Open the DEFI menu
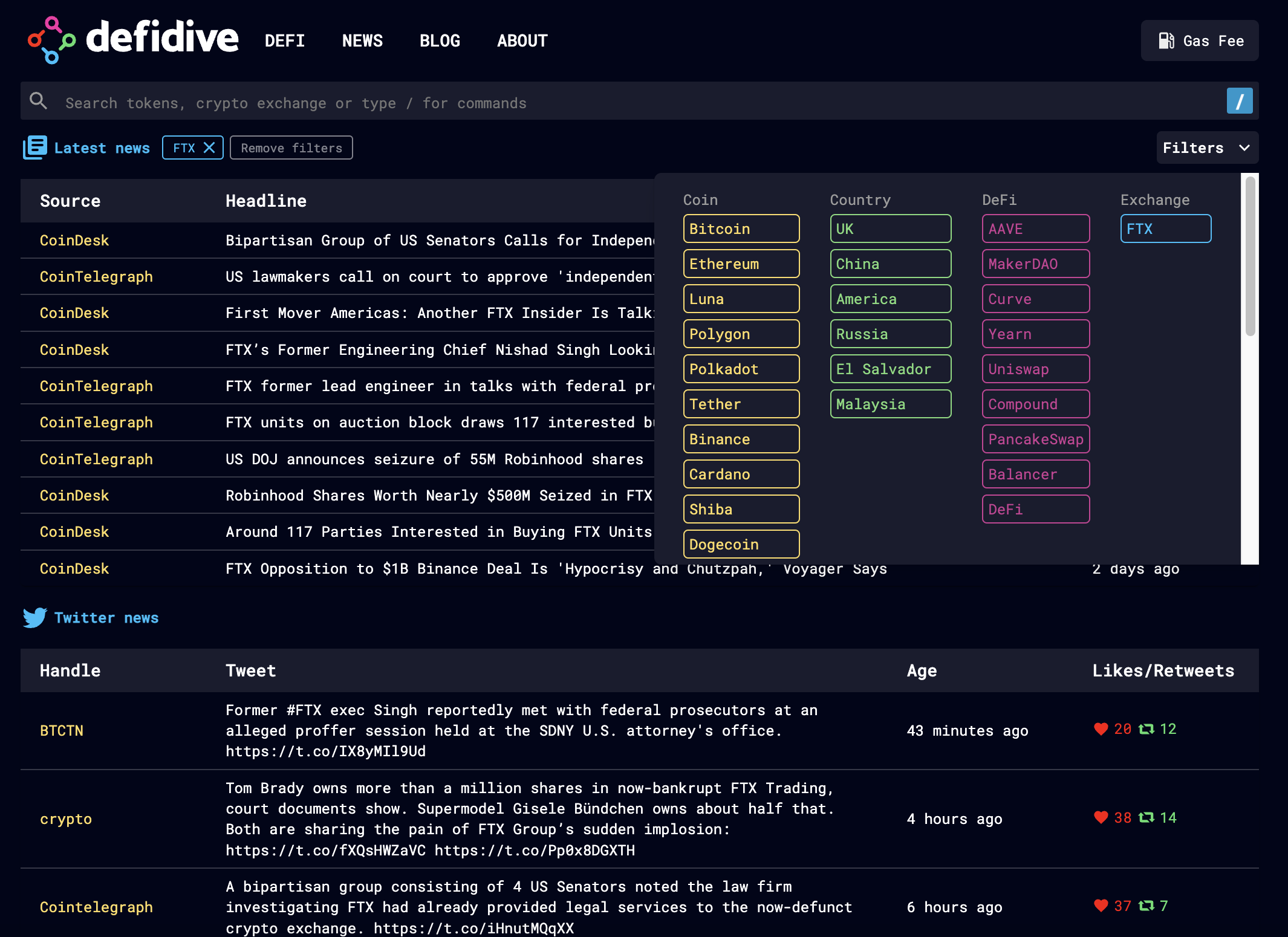The width and height of the screenshot is (1288, 937). pos(285,41)
